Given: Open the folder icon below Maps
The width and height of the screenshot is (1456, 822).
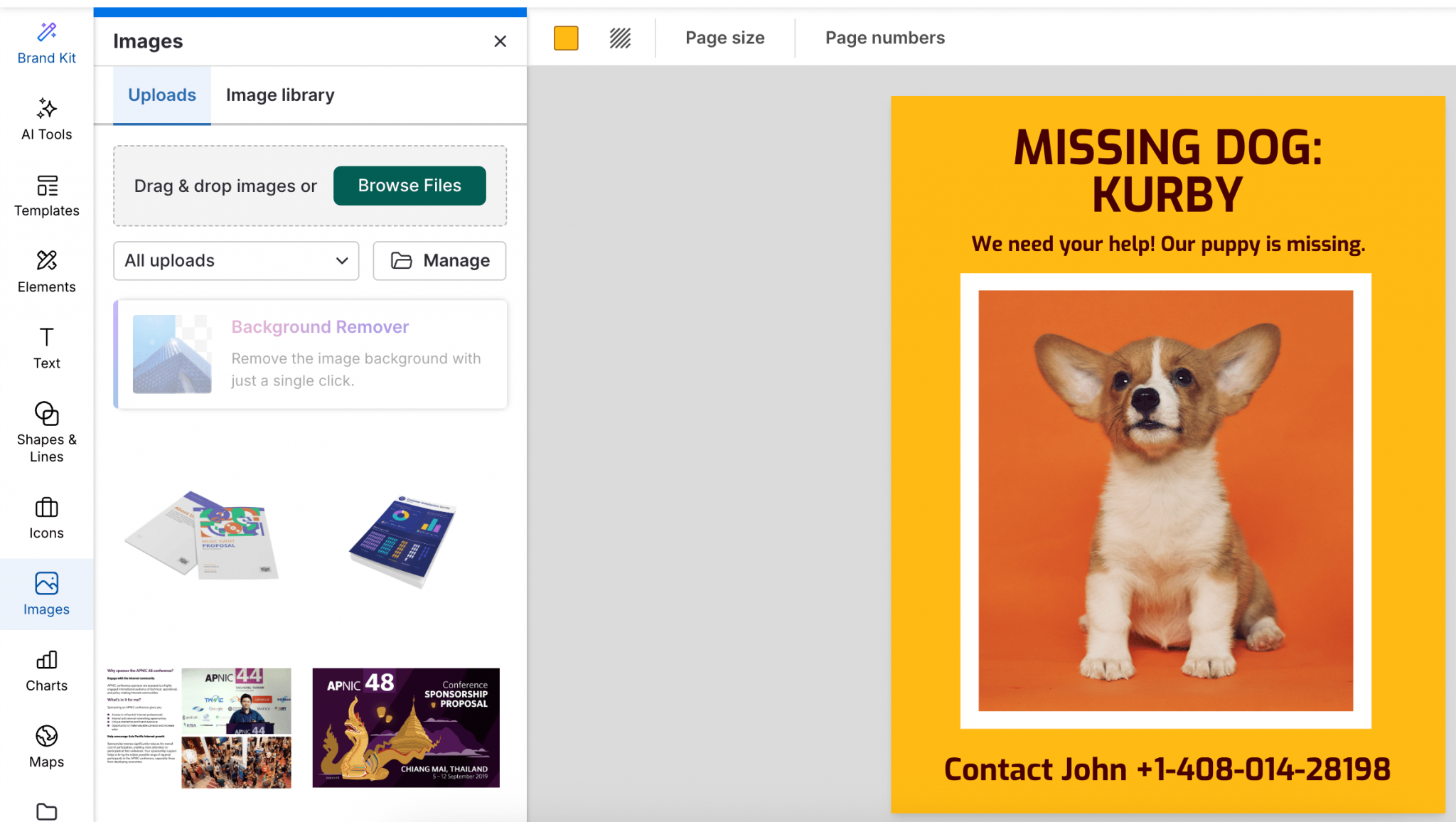Looking at the screenshot, I should (46, 811).
